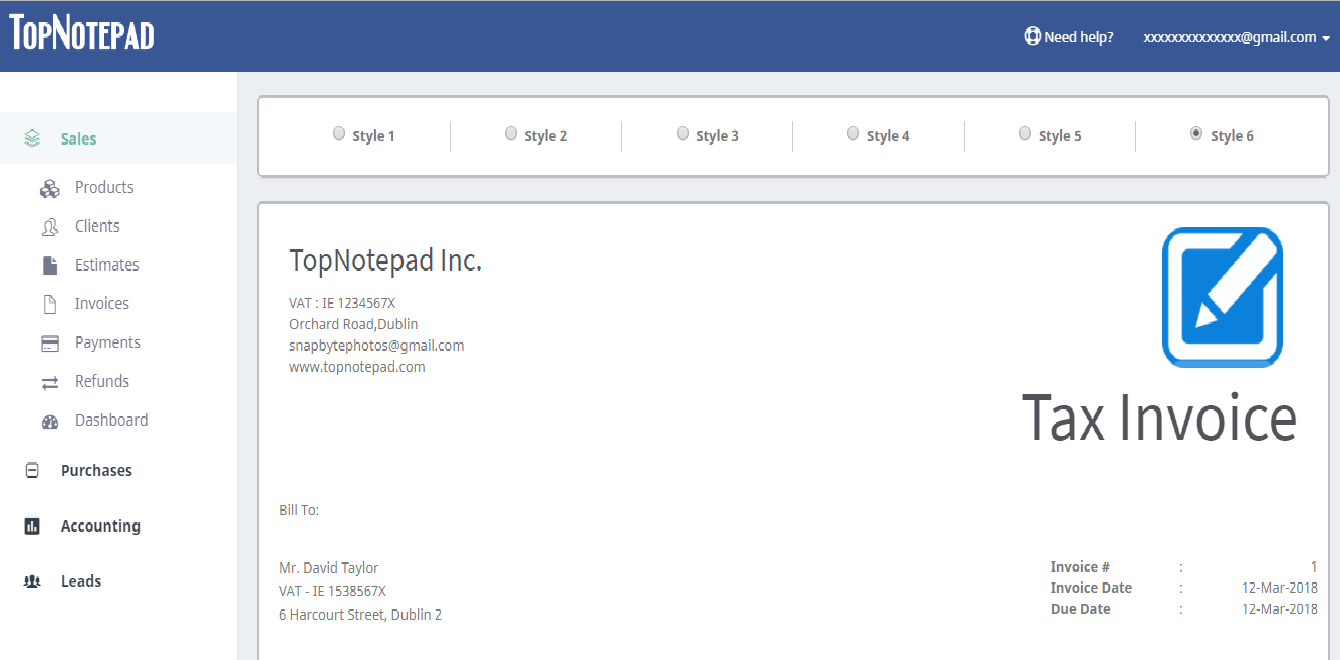Click client VAT - IE 1538567X
The height and width of the screenshot is (660, 1340).
click(x=332, y=591)
